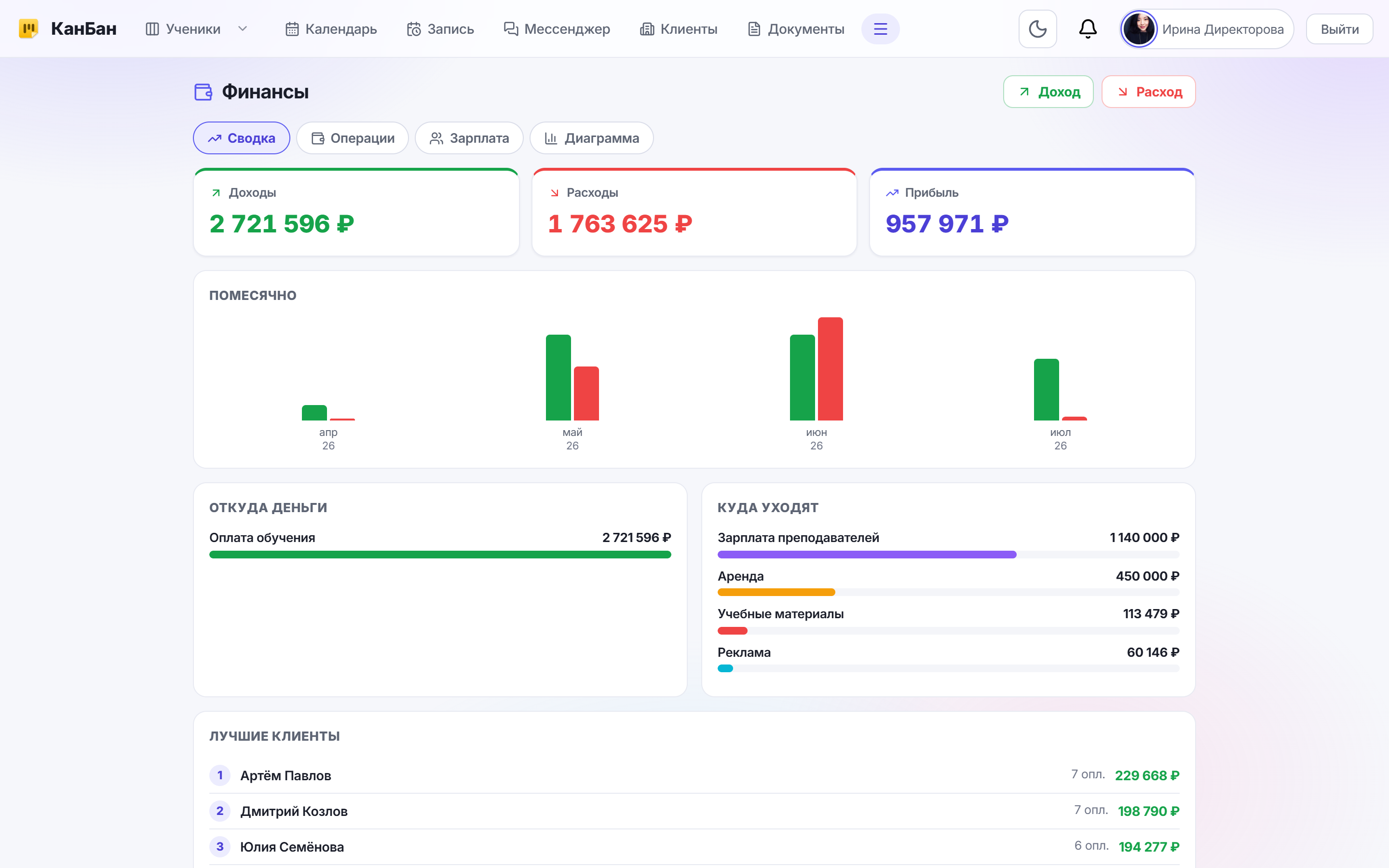Open the Календарь section
This screenshot has height=868, width=1389.
(x=331, y=29)
